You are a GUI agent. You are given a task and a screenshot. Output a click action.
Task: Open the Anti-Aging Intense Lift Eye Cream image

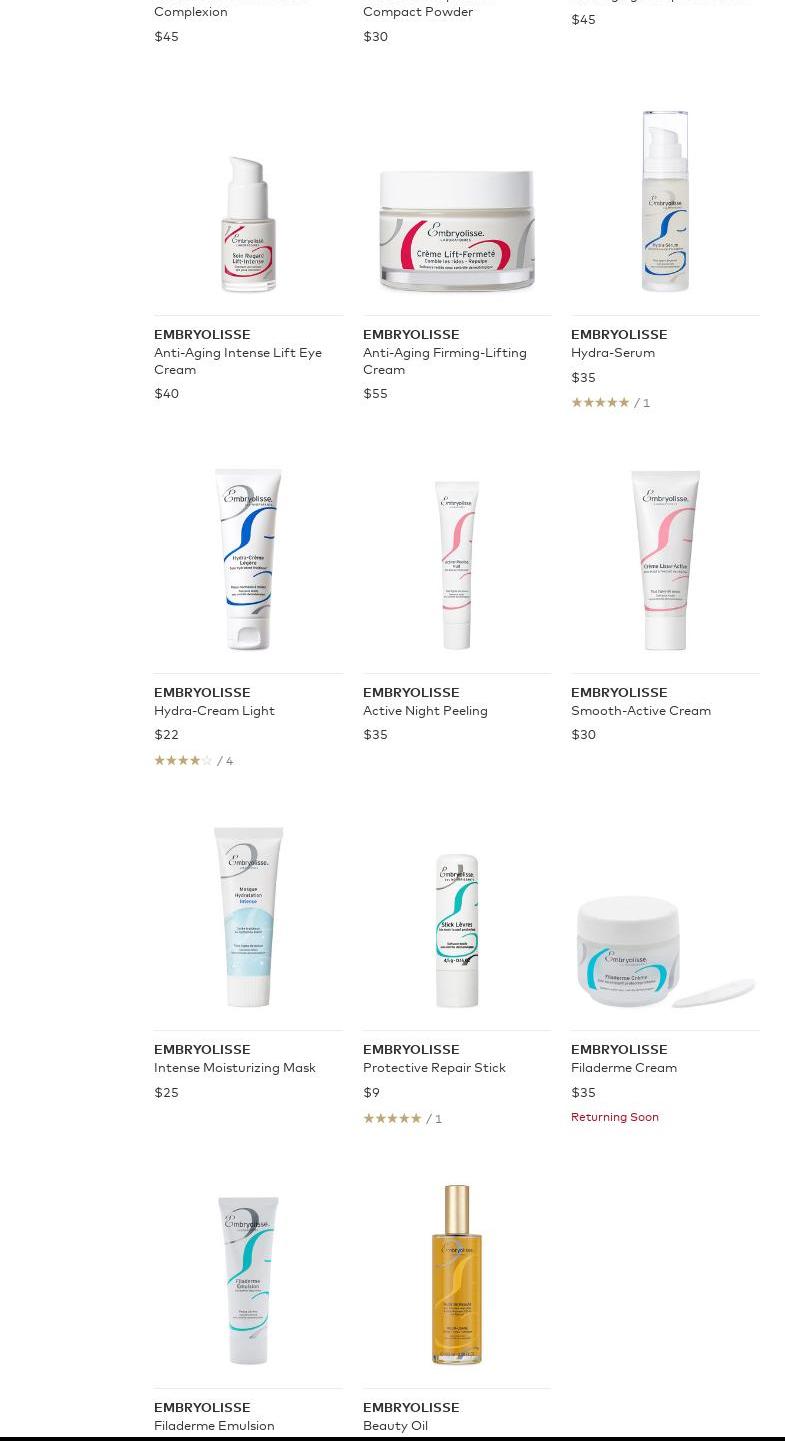tap(248, 224)
